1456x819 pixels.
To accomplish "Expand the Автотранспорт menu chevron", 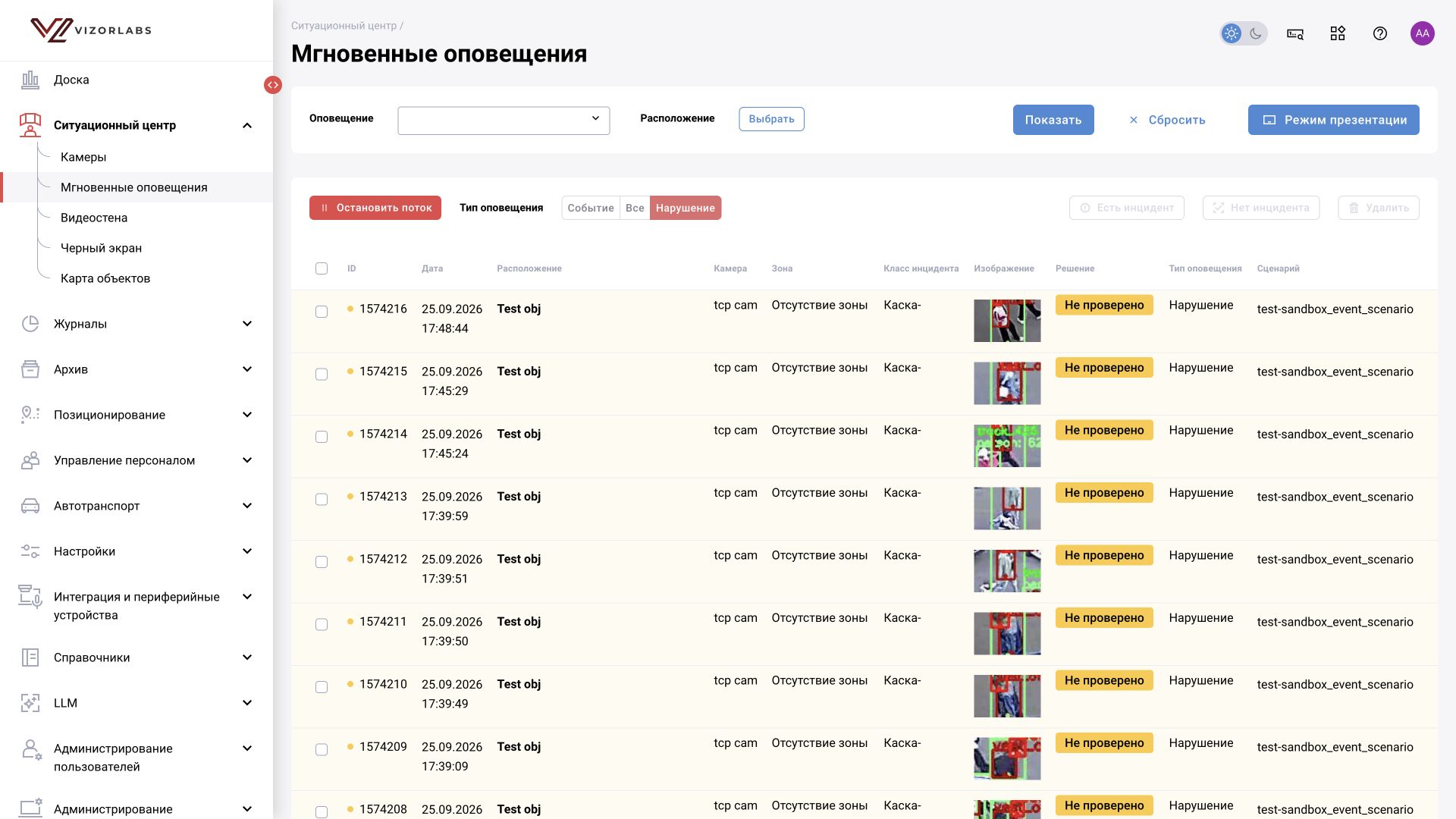I will [247, 506].
